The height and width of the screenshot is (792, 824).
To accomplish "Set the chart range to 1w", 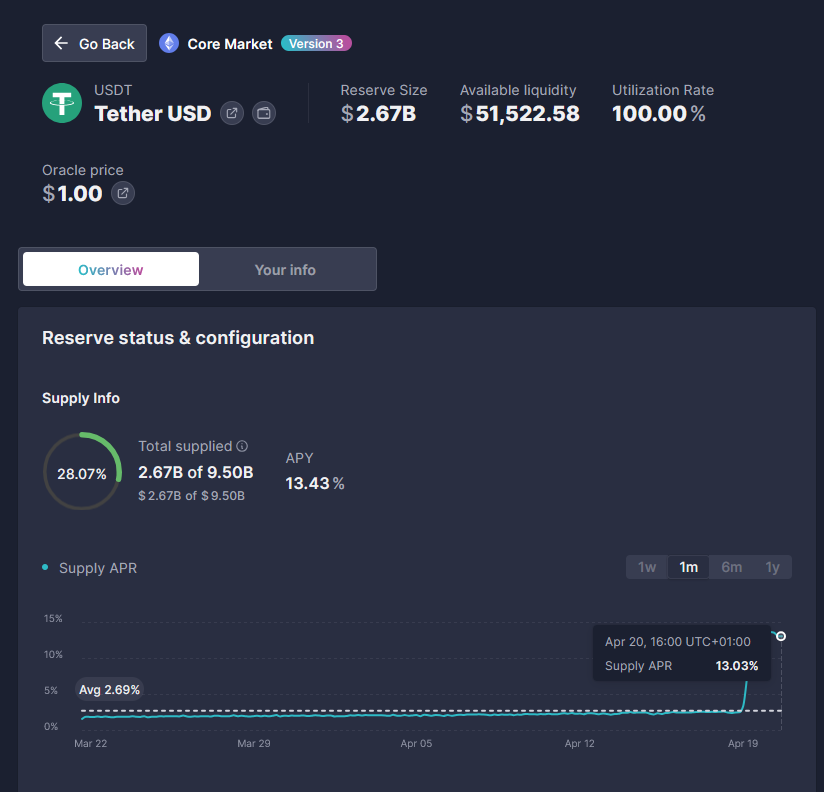I will [647, 567].
